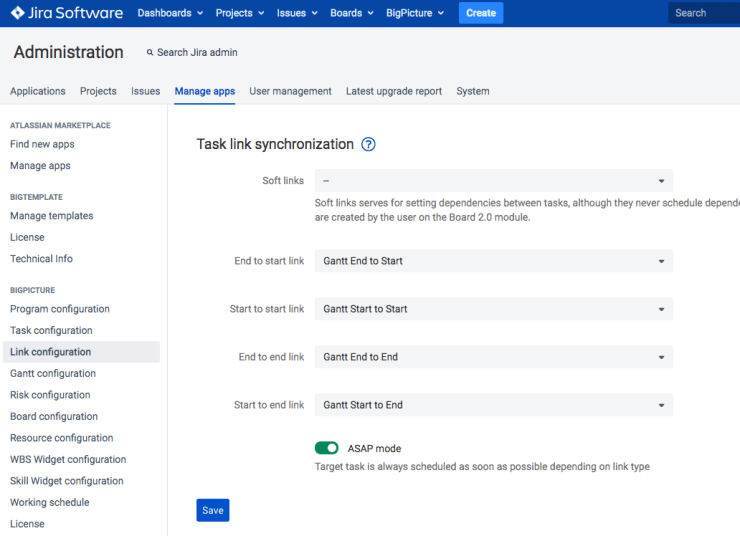The image size is (740, 536).
Task: Open Working schedule settings in sidebar
Action: (49, 502)
